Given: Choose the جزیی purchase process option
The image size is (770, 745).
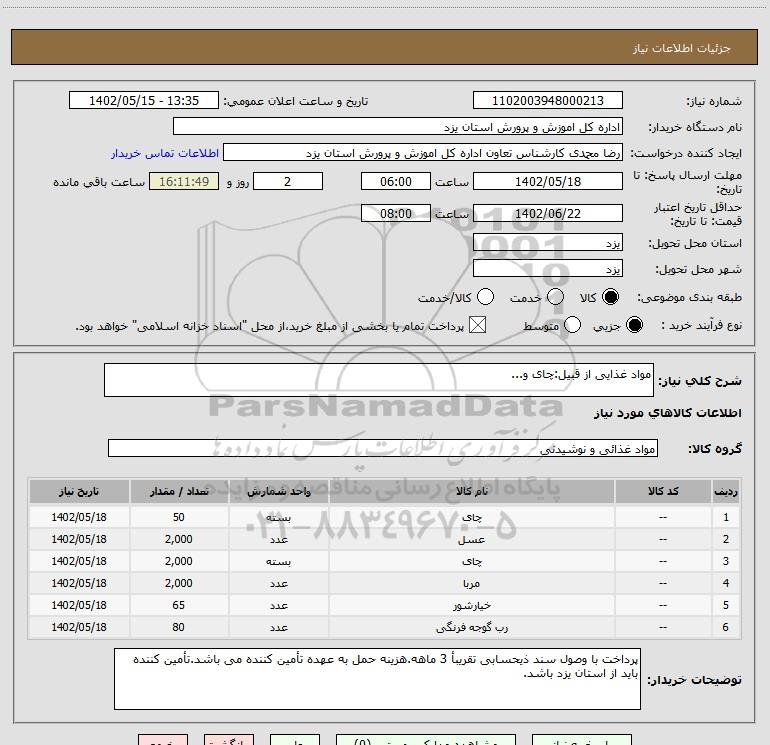Looking at the screenshot, I should 634,325.
